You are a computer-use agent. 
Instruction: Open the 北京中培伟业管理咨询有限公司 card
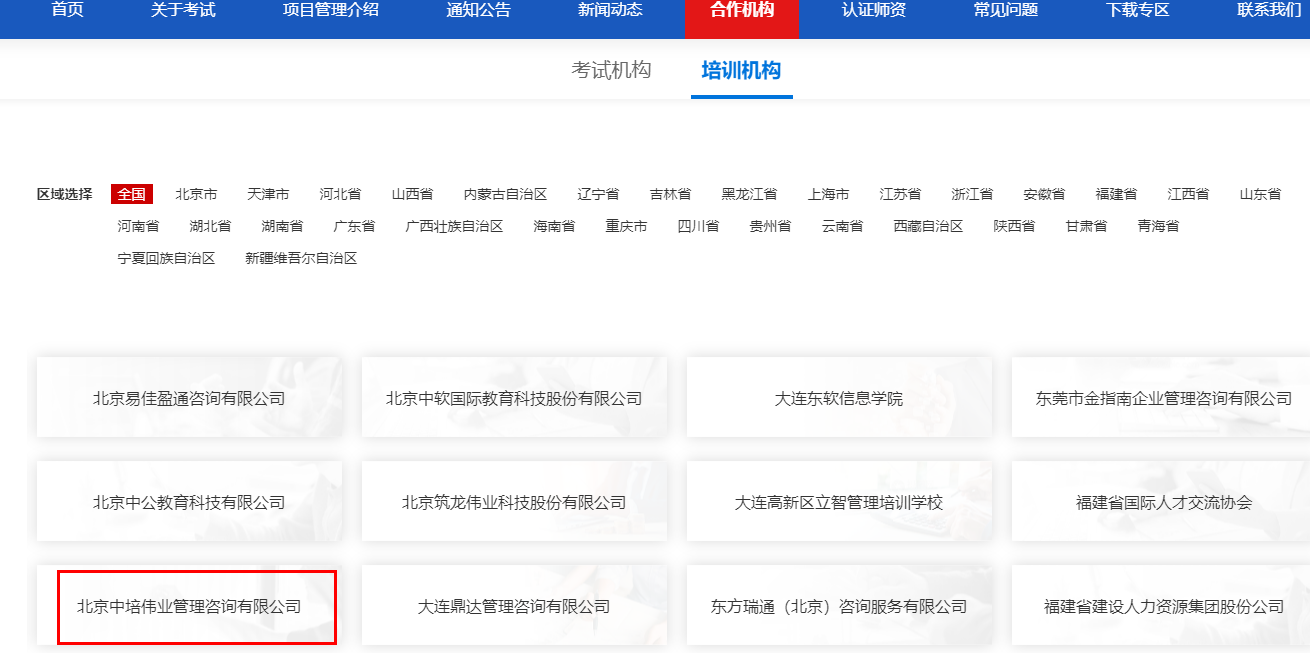[x=189, y=605]
